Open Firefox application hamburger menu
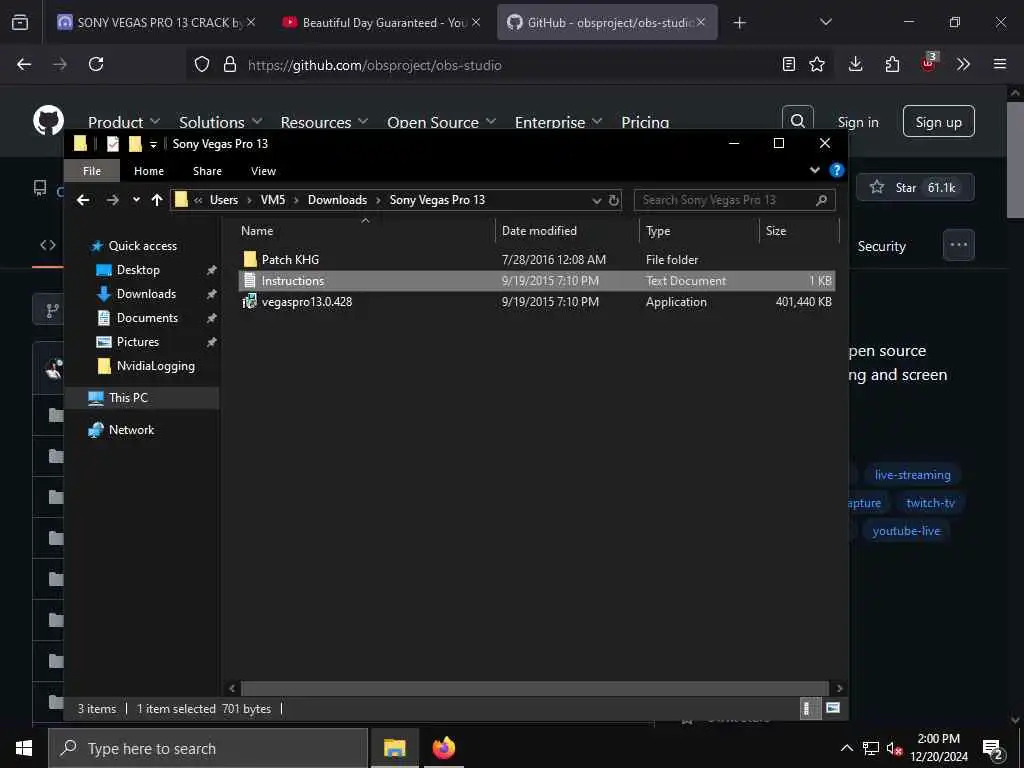 pyautogui.click(x=1000, y=64)
